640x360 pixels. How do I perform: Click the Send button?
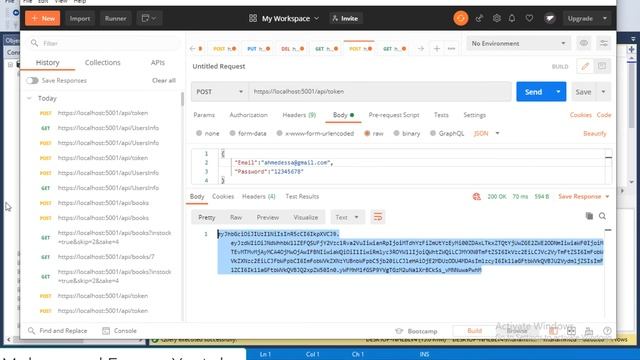coord(533,92)
